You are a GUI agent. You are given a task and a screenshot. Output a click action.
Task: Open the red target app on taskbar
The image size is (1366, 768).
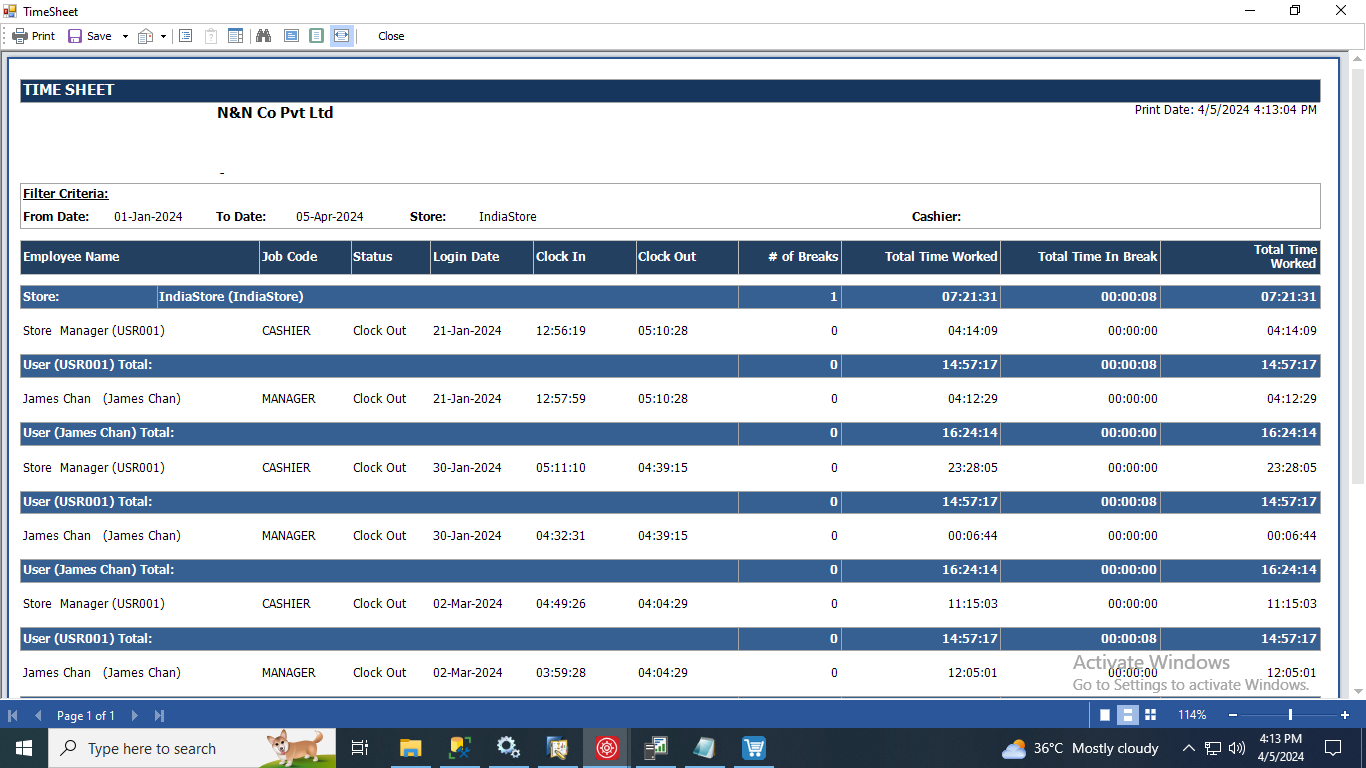[x=606, y=748]
